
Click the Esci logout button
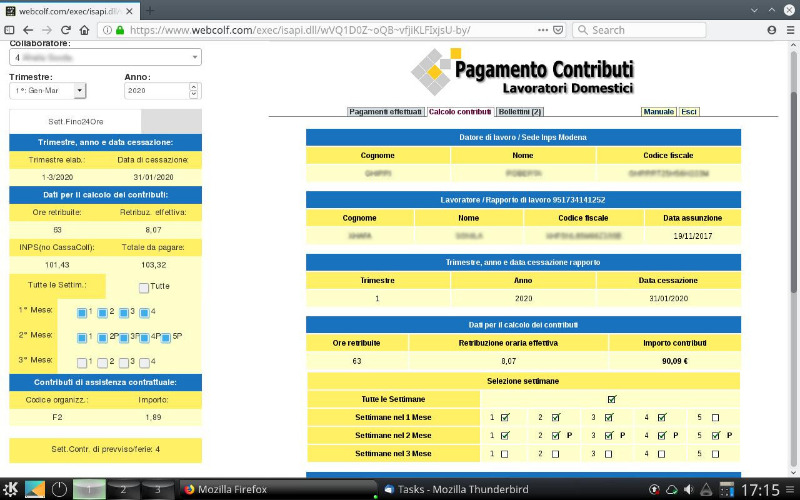click(689, 112)
